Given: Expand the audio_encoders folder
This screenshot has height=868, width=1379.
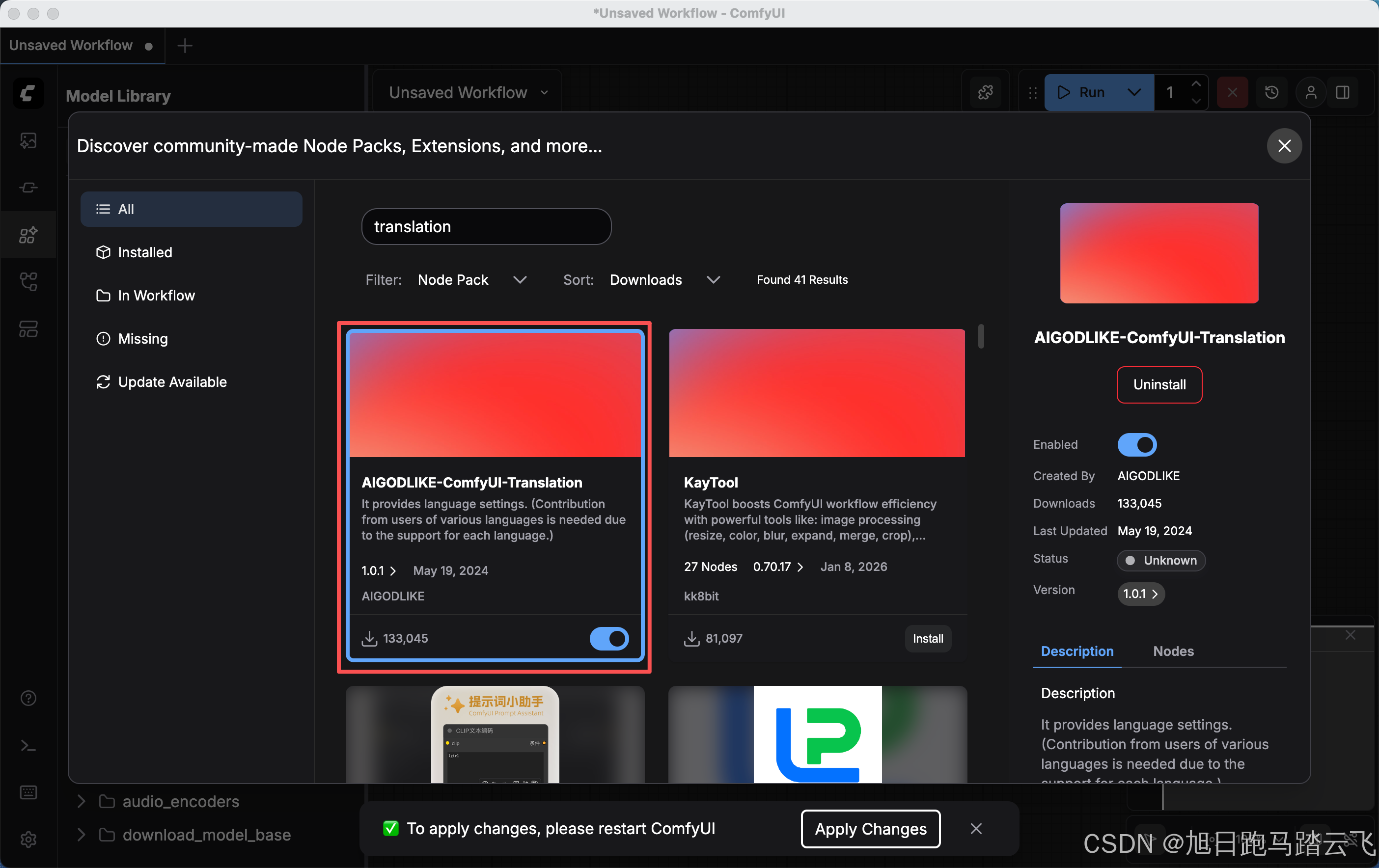Looking at the screenshot, I should pos(82,801).
